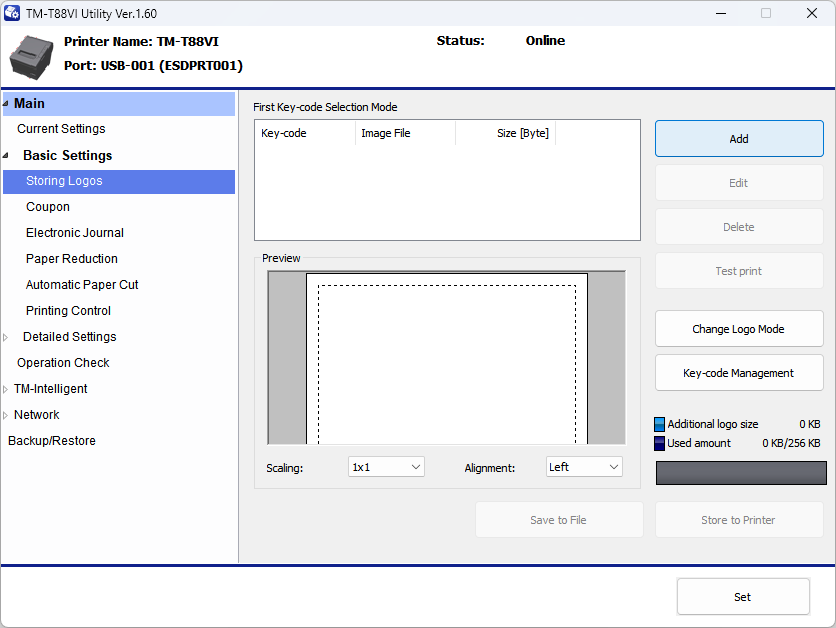This screenshot has width=836, height=628.
Task: Open Key-code Management
Action: point(739,373)
